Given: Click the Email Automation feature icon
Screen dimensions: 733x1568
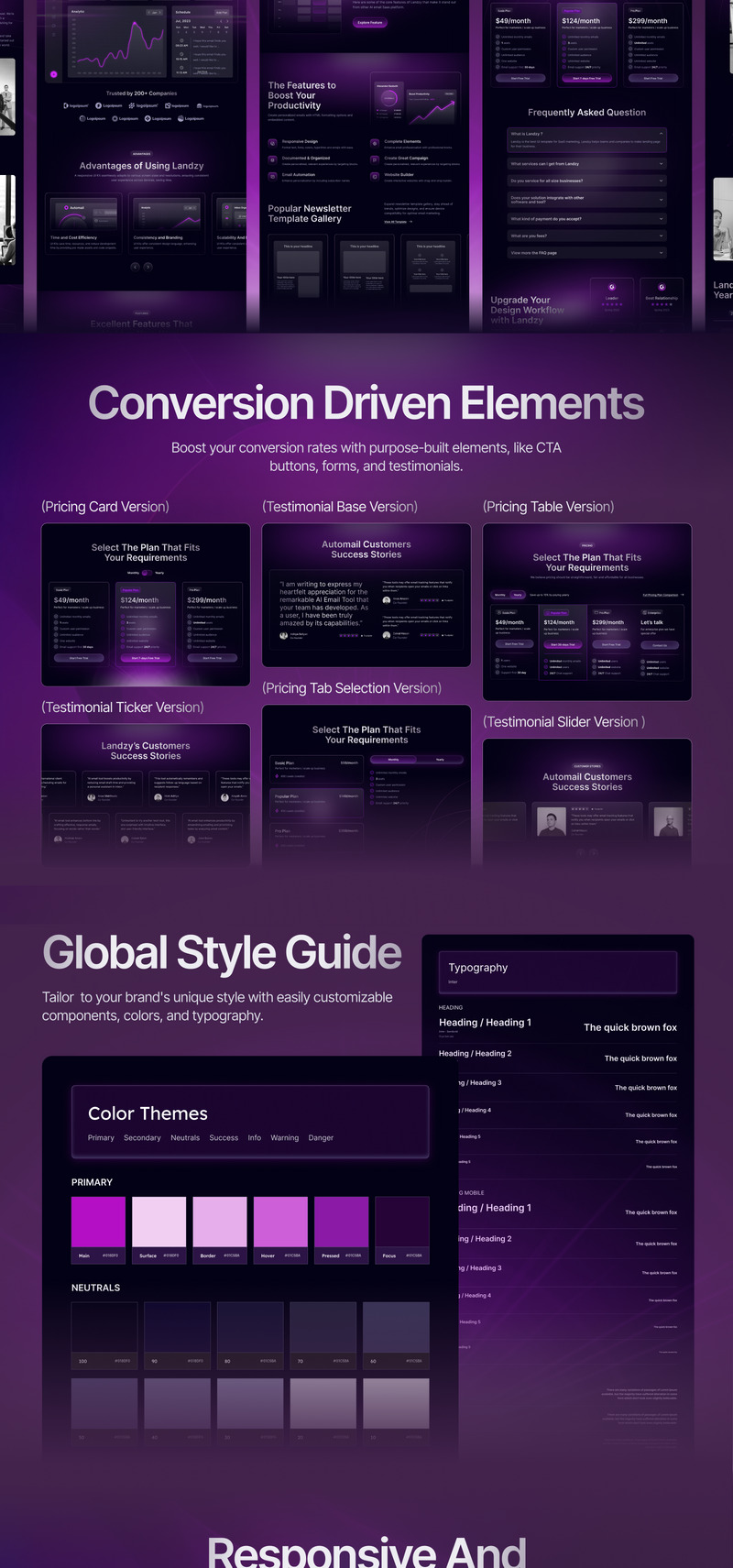Looking at the screenshot, I should (272, 176).
